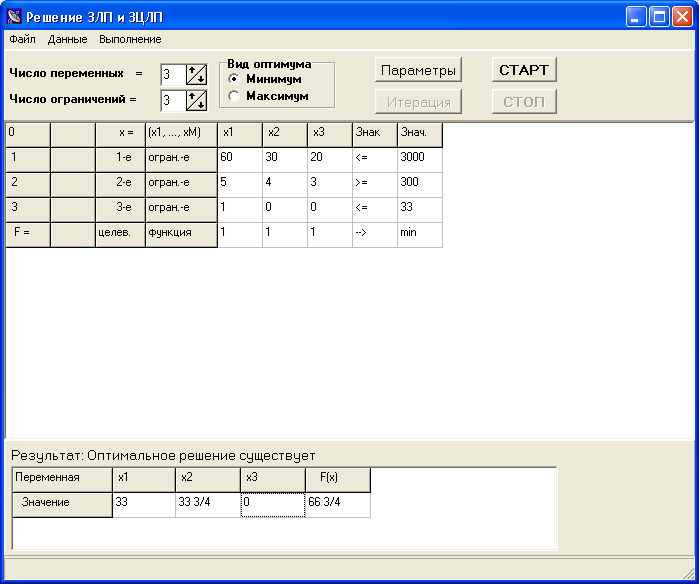Click the >= sign cell of constraint 2
This screenshot has width=699, height=584.
pyautogui.click(x=375, y=185)
